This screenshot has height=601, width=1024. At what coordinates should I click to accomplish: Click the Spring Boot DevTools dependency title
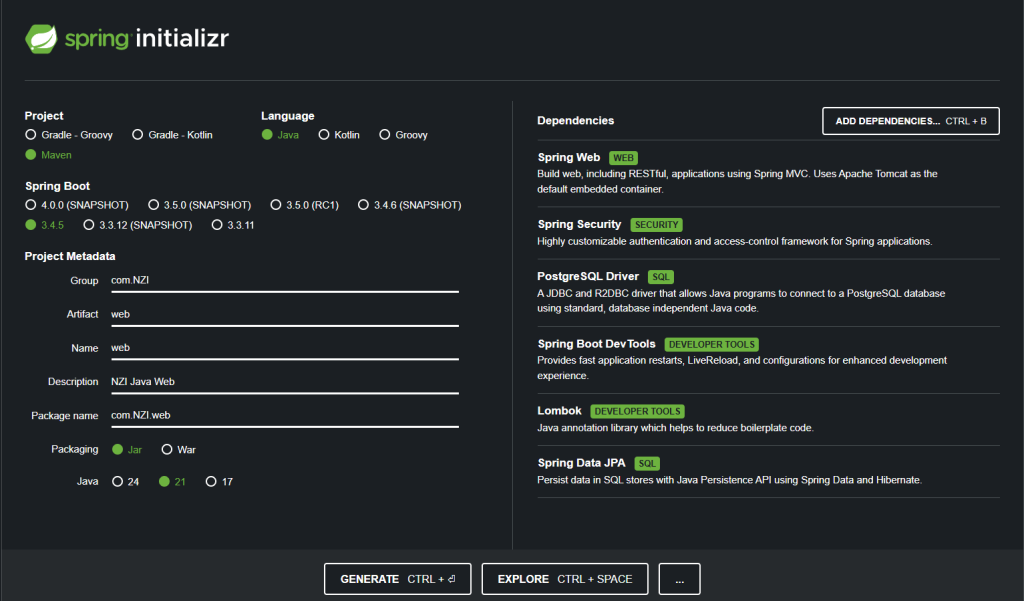[x=596, y=344]
